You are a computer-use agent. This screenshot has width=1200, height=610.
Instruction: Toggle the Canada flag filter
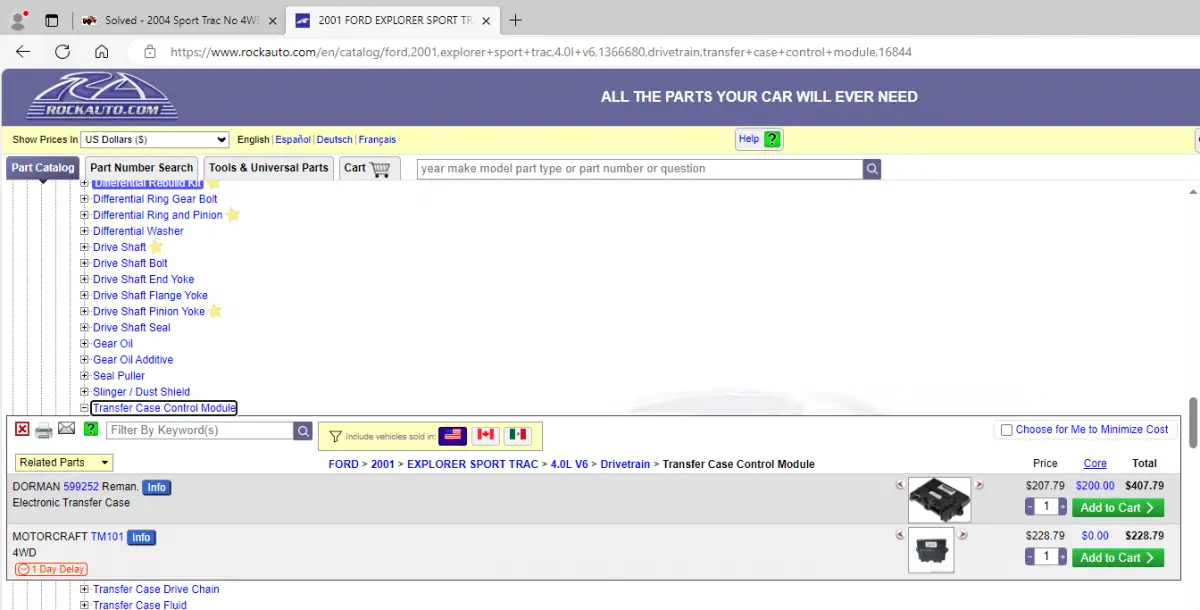485,435
